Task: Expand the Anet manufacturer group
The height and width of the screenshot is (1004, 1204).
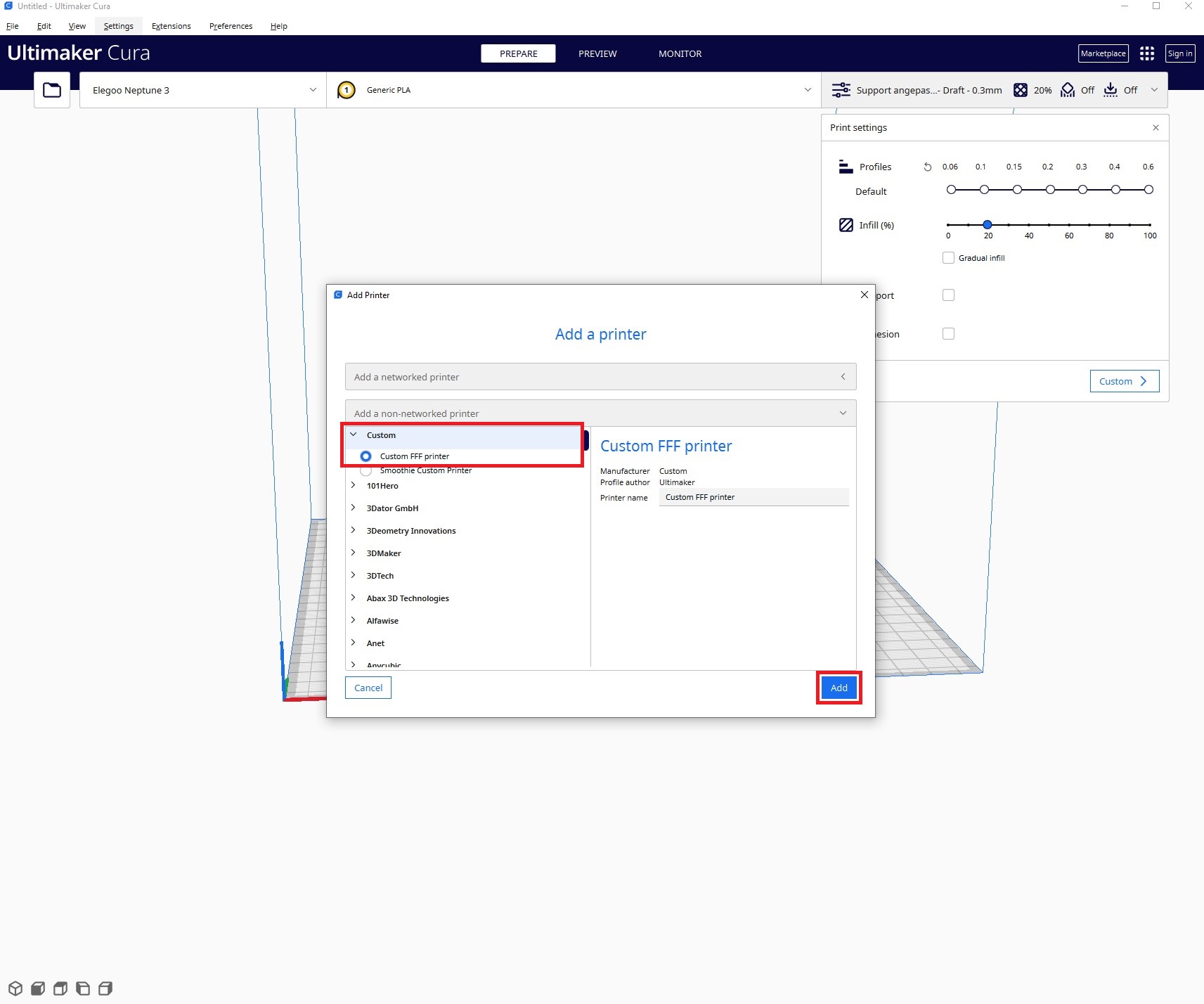Action: click(x=353, y=643)
